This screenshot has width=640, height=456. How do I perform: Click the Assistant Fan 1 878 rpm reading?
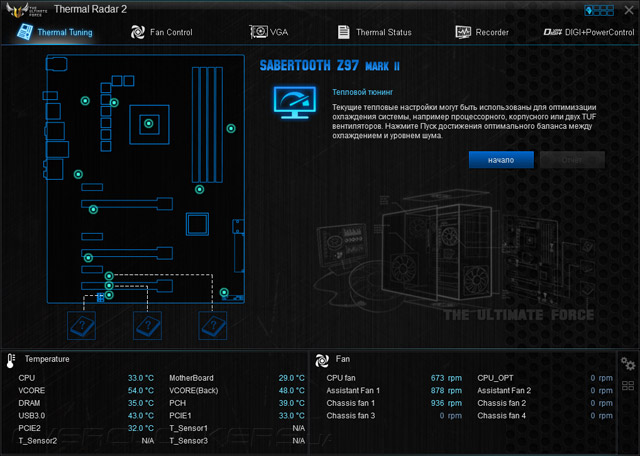446,391
